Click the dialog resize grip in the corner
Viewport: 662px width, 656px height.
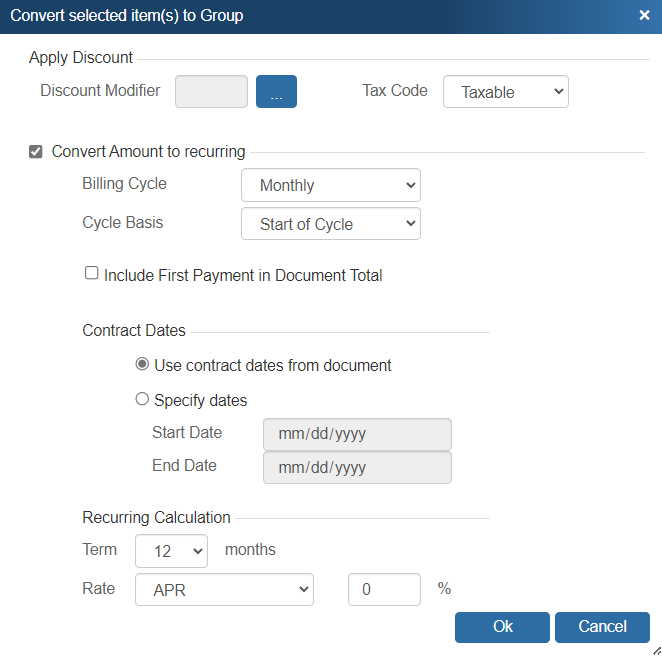[x=655, y=649]
